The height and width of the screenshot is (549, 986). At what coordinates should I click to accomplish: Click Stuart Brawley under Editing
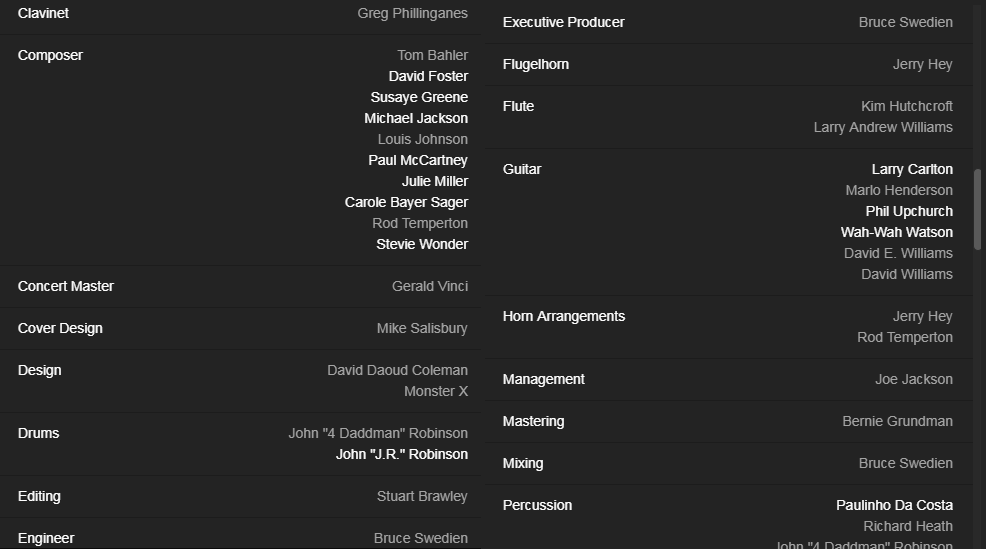coord(422,496)
